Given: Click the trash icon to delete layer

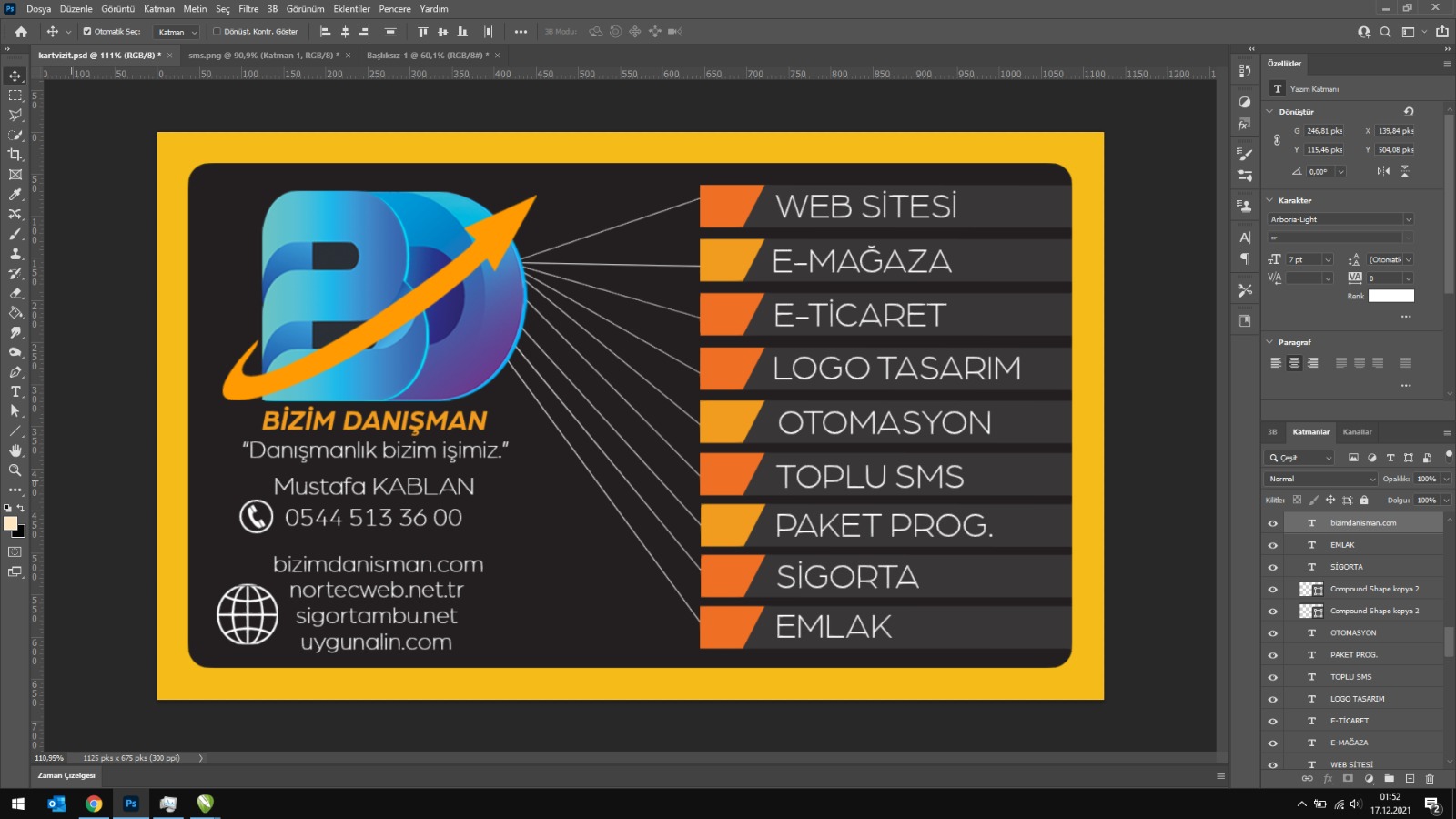Looking at the screenshot, I should [1430, 779].
